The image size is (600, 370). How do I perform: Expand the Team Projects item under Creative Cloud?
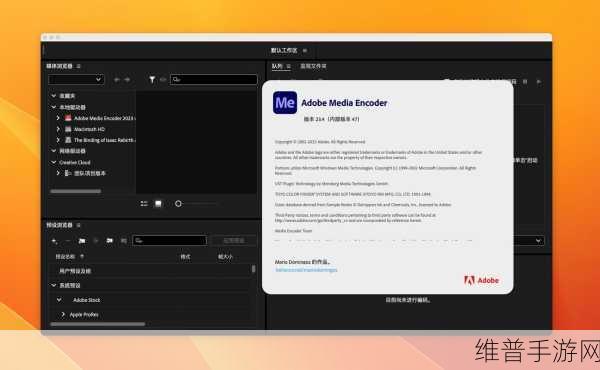(58, 173)
